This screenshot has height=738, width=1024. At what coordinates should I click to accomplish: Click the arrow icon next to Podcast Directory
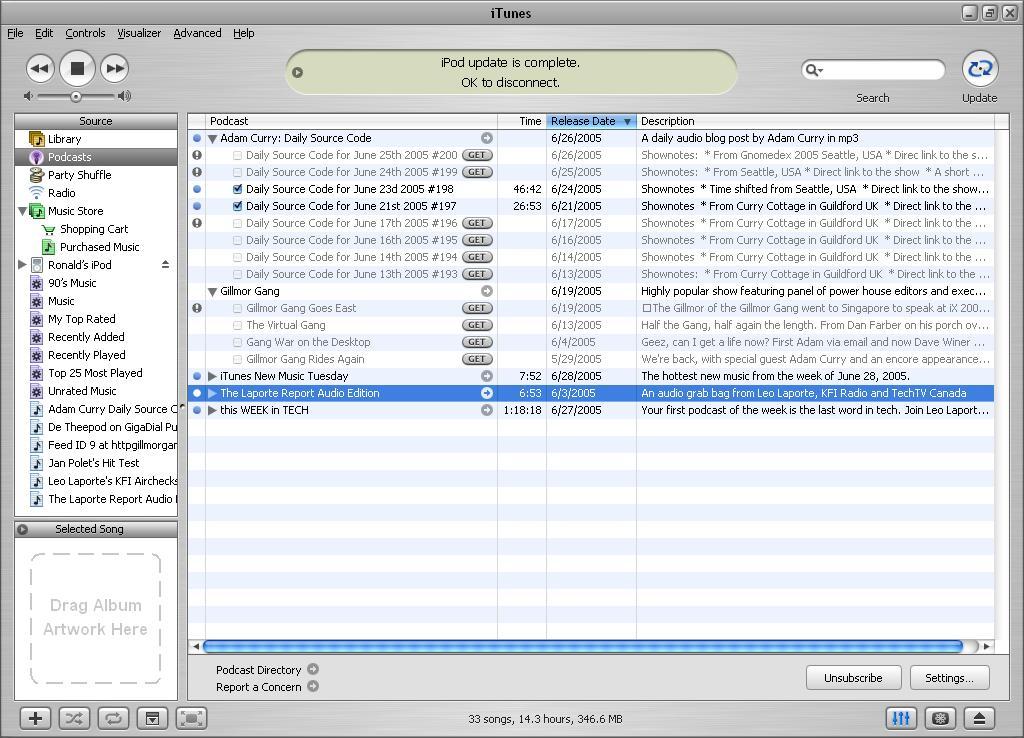[x=313, y=669]
